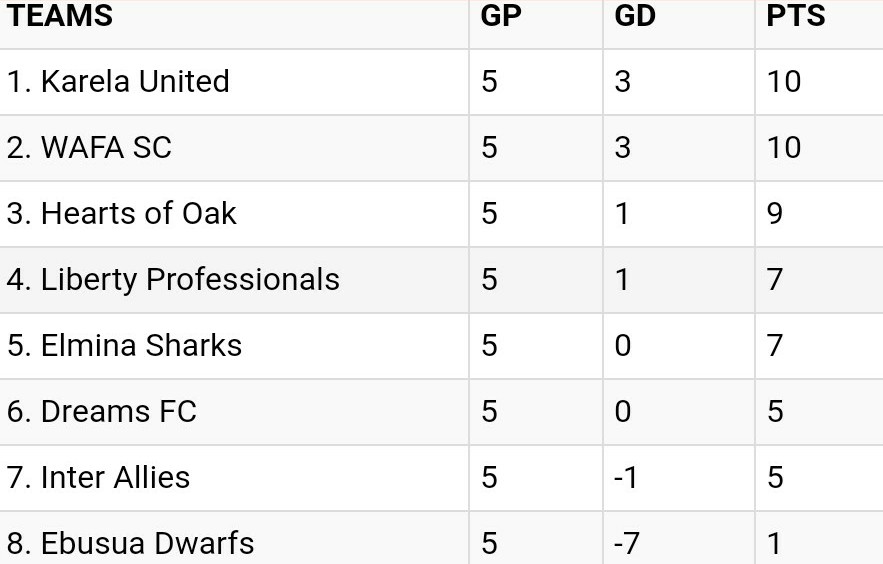Click Liberty Professionals' games played cell
The image size is (883, 564).
(x=536, y=280)
